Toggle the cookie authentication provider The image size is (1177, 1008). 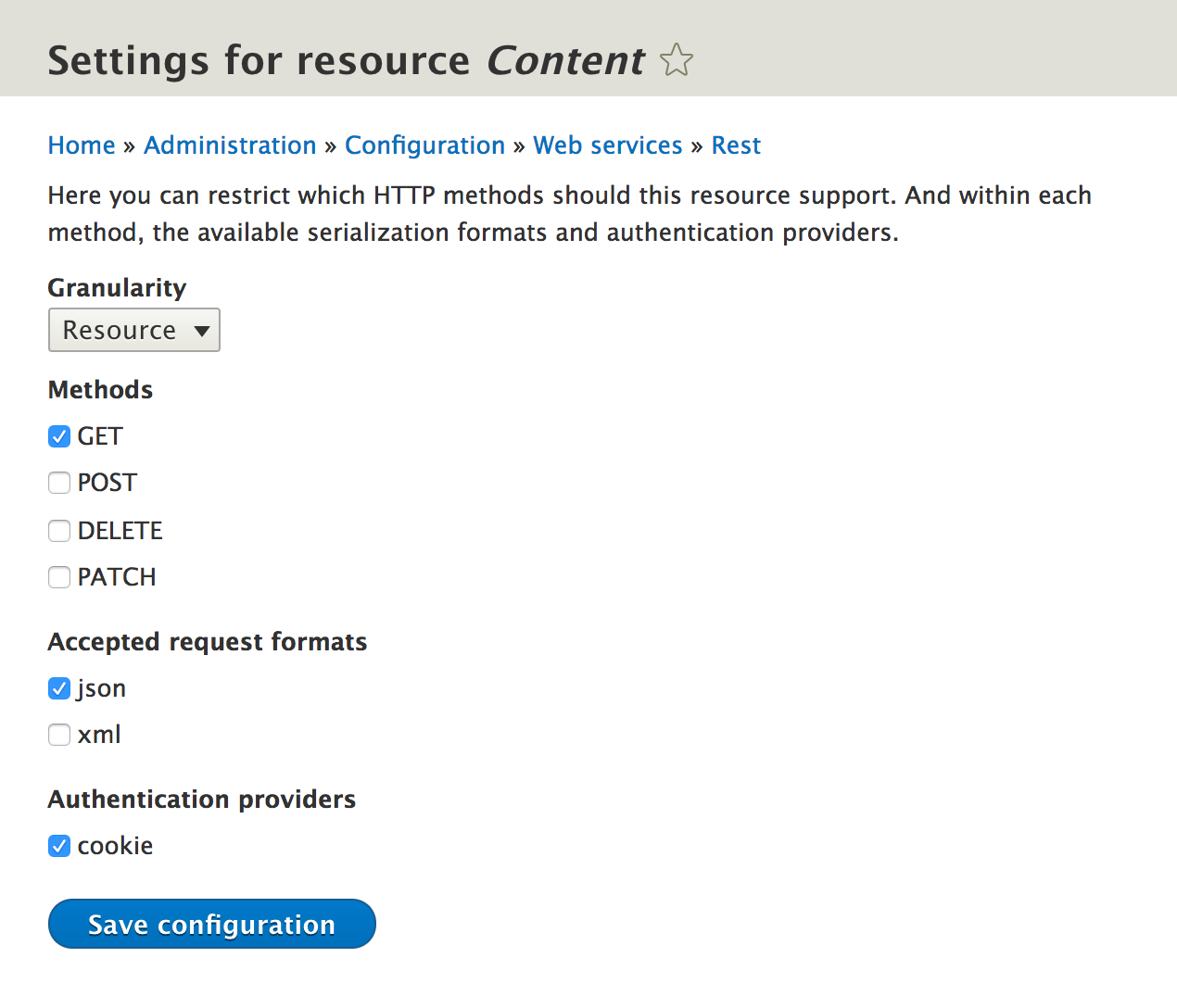59,846
